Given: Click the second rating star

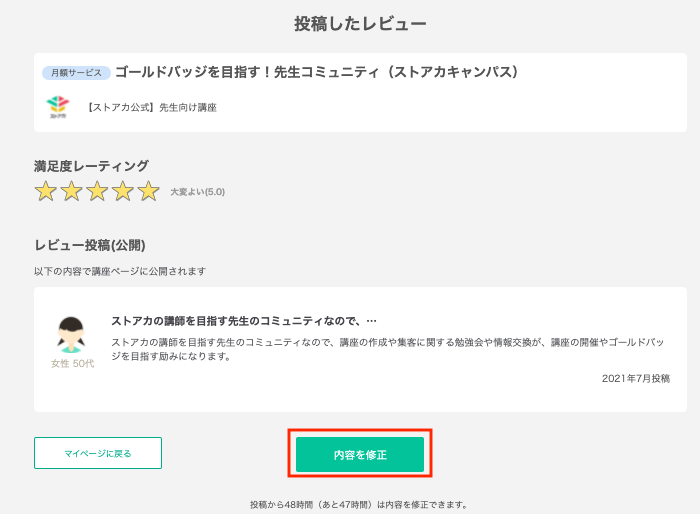Looking at the screenshot, I should tap(71, 192).
